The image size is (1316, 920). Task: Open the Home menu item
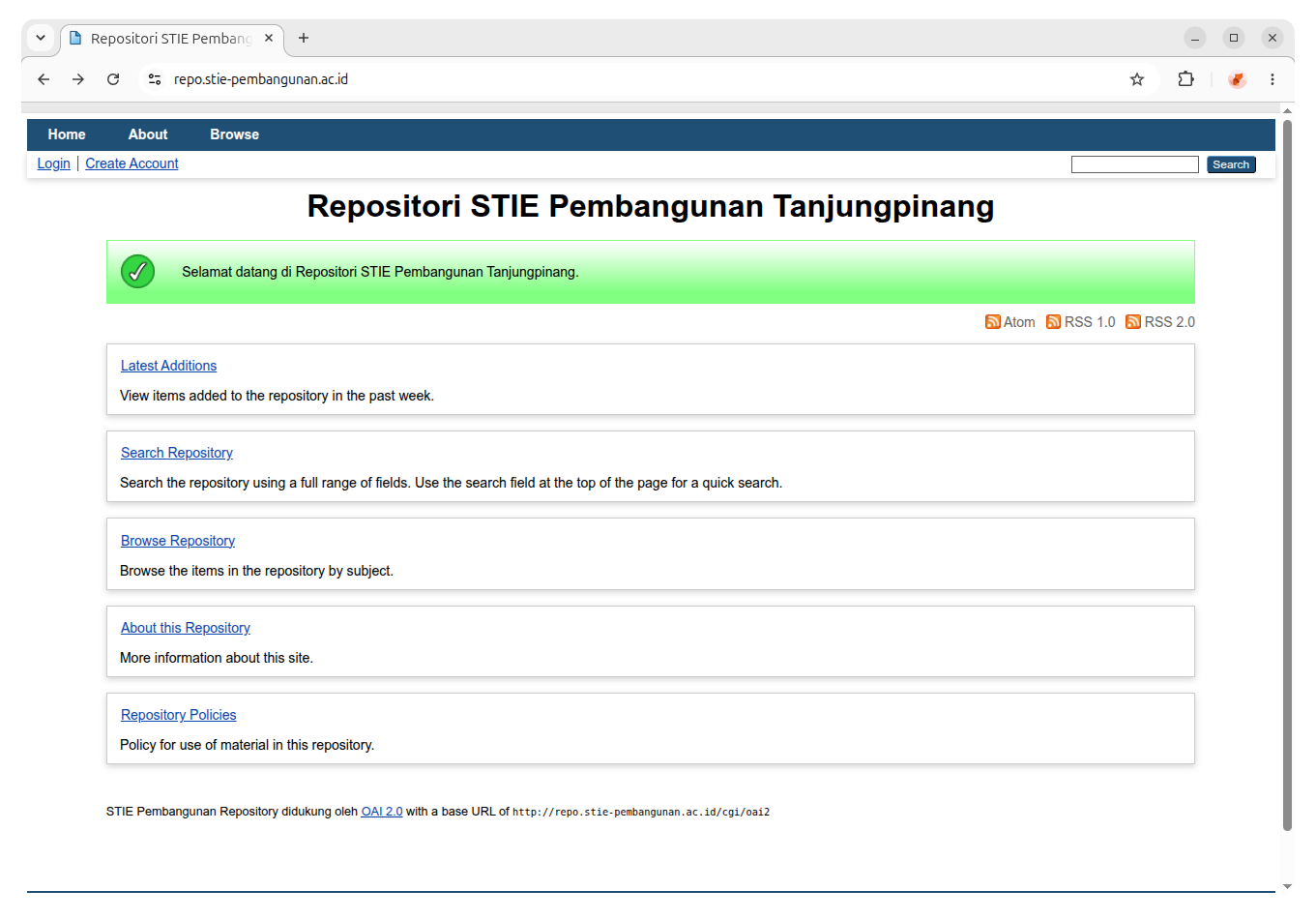[x=67, y=134]
